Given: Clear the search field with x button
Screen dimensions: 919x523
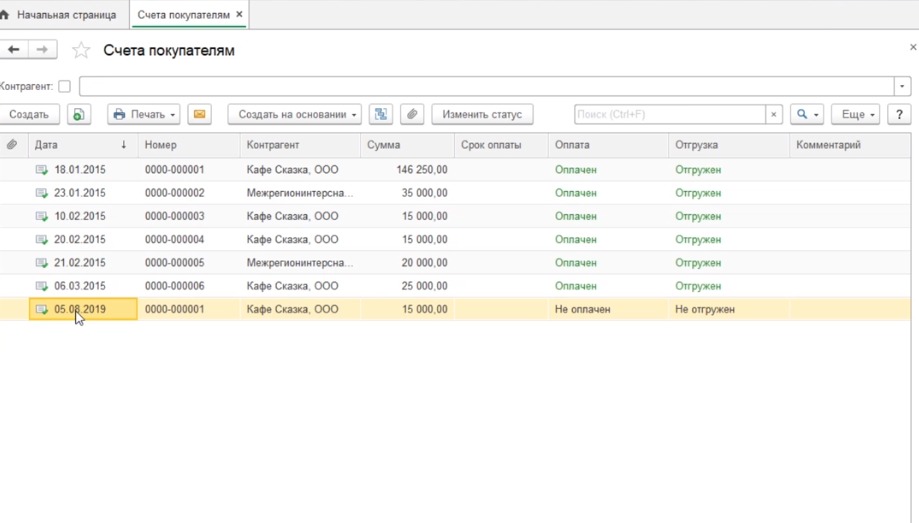Looking at the screenshot, I should (773, 115).
